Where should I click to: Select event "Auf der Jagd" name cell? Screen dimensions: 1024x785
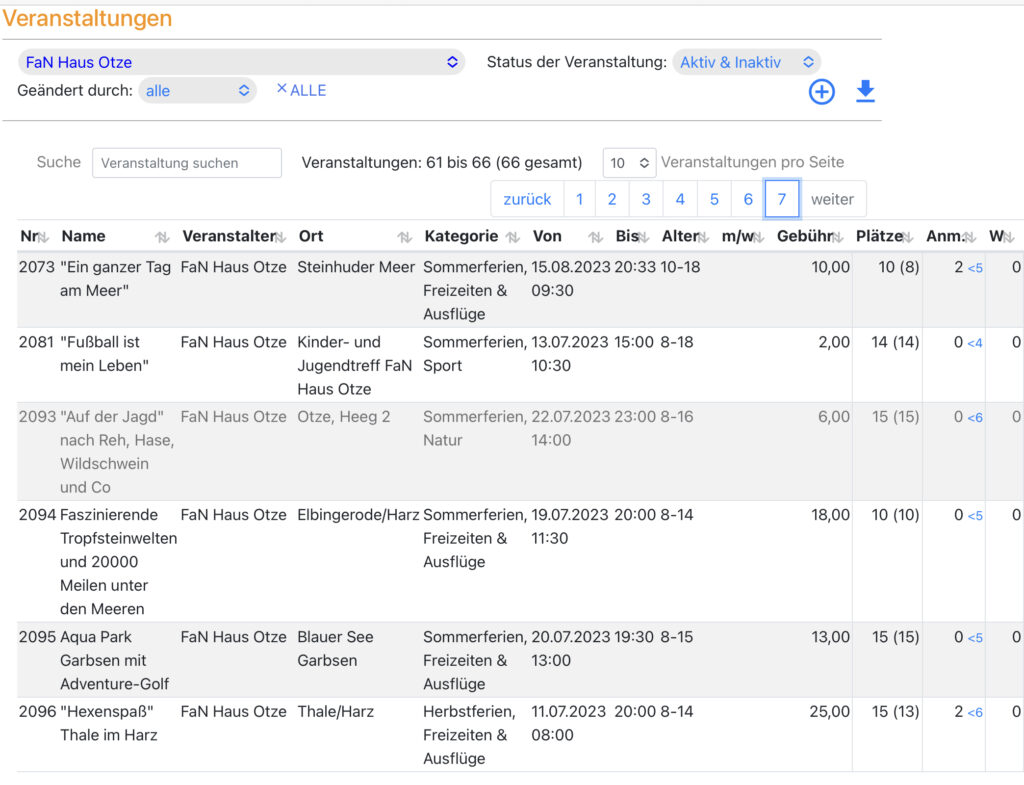pyautogui.click(x=118, y=452)
